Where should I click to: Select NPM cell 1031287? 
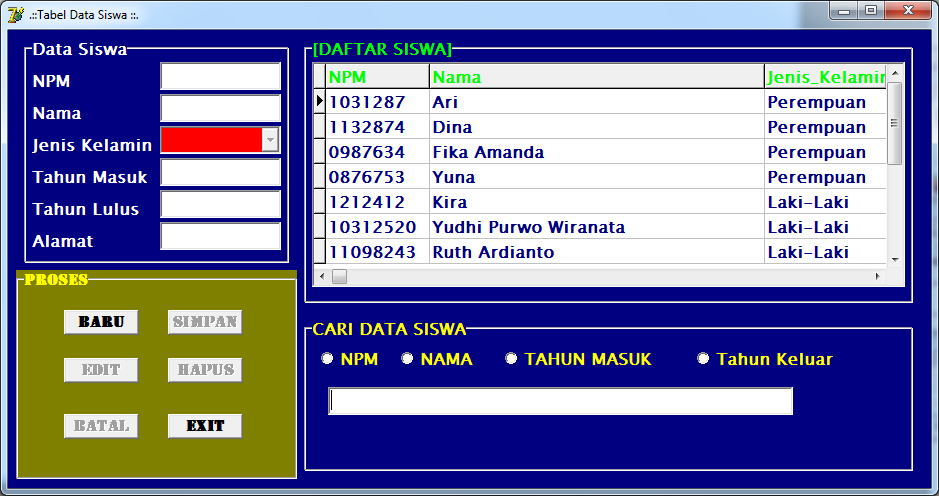click(x=377, y=102)
